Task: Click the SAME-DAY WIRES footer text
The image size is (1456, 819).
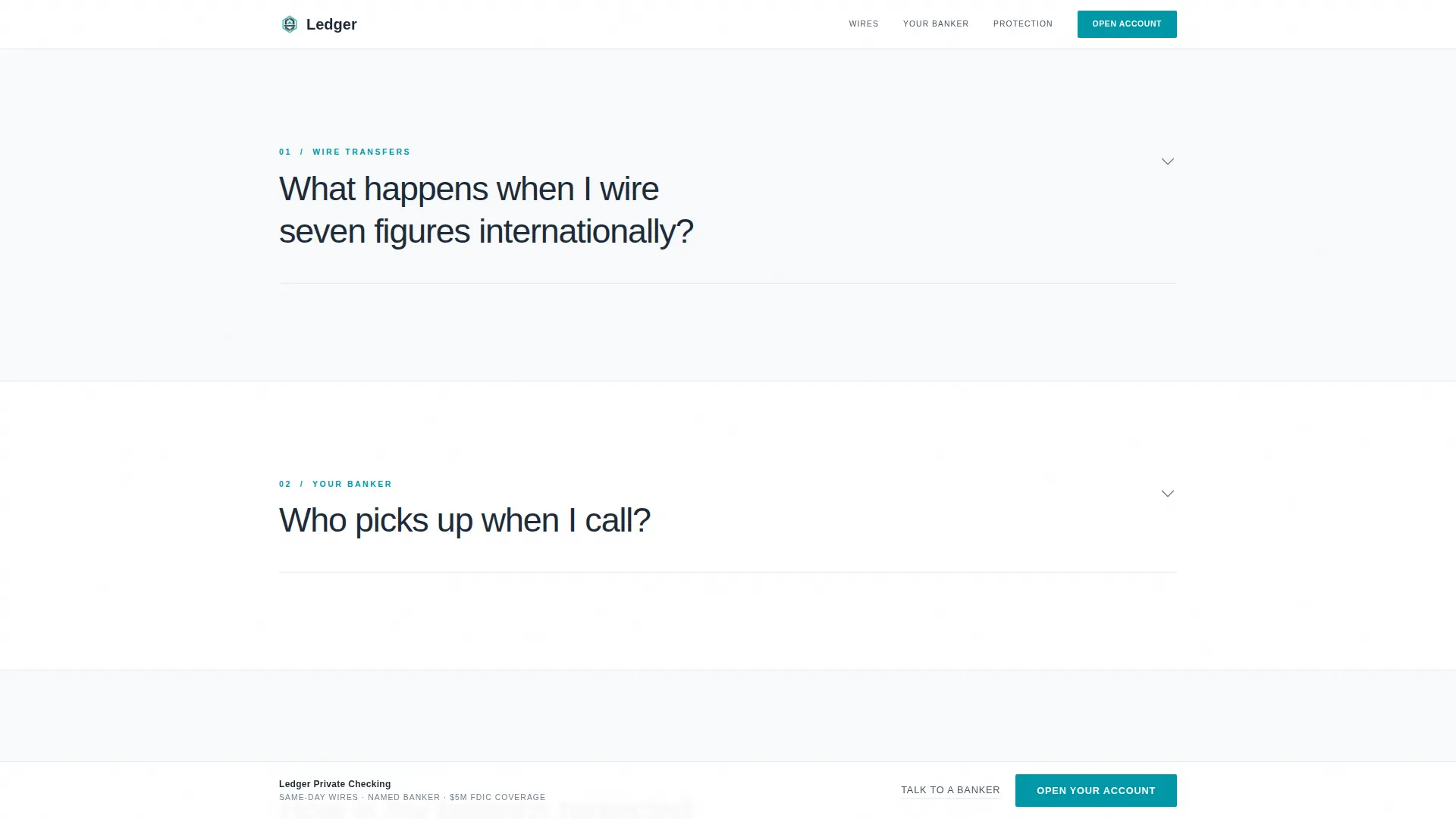Action: pos(318,798)
